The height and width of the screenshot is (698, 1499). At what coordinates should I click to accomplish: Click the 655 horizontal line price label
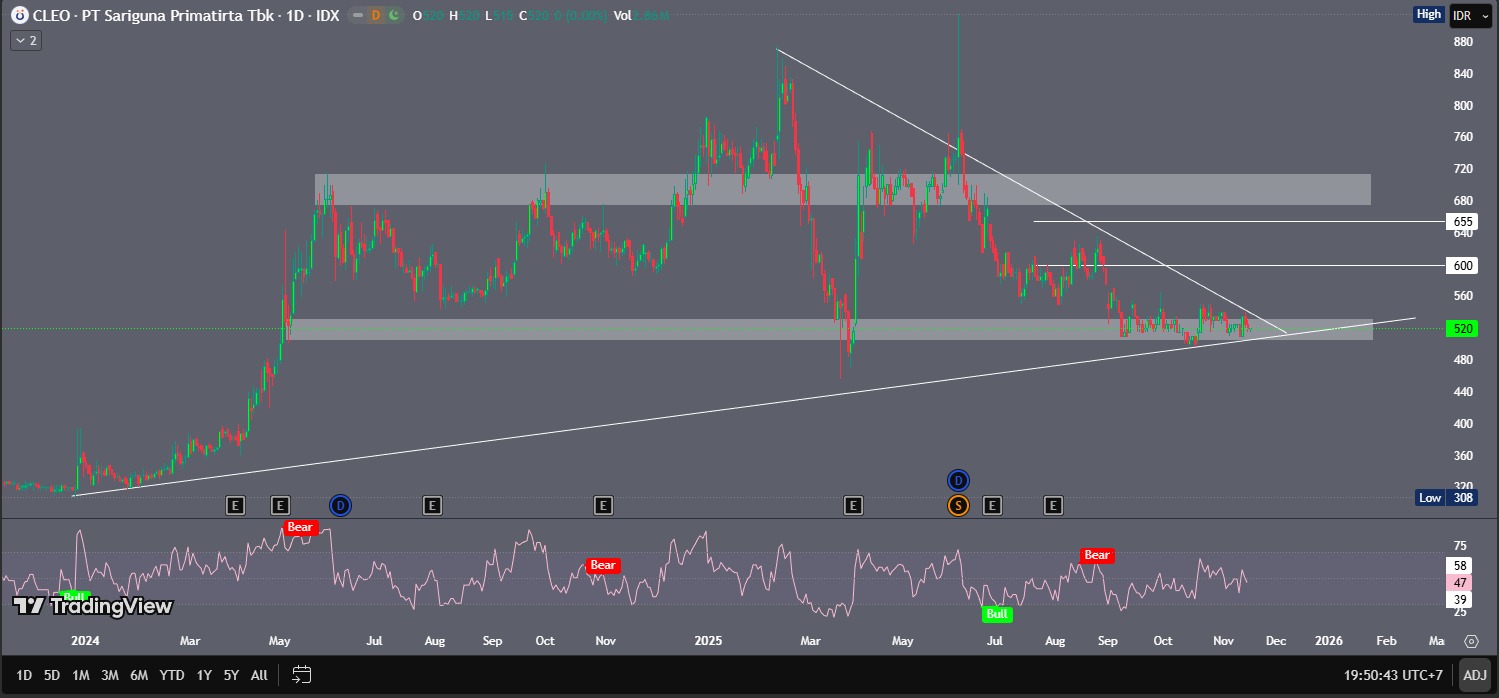[x=1462, y=221]
